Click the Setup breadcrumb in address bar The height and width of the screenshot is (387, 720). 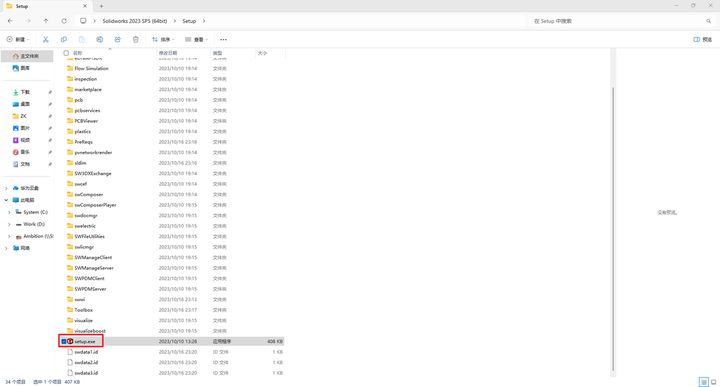tap(189, 21)
